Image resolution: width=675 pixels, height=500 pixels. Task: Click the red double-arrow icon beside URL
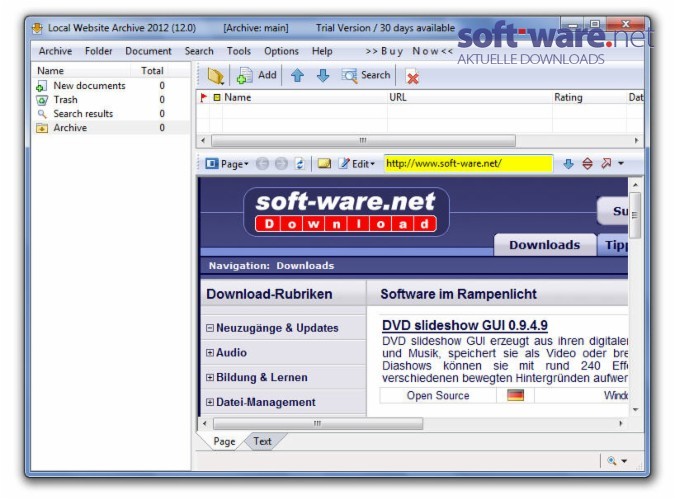click(587, 164)
